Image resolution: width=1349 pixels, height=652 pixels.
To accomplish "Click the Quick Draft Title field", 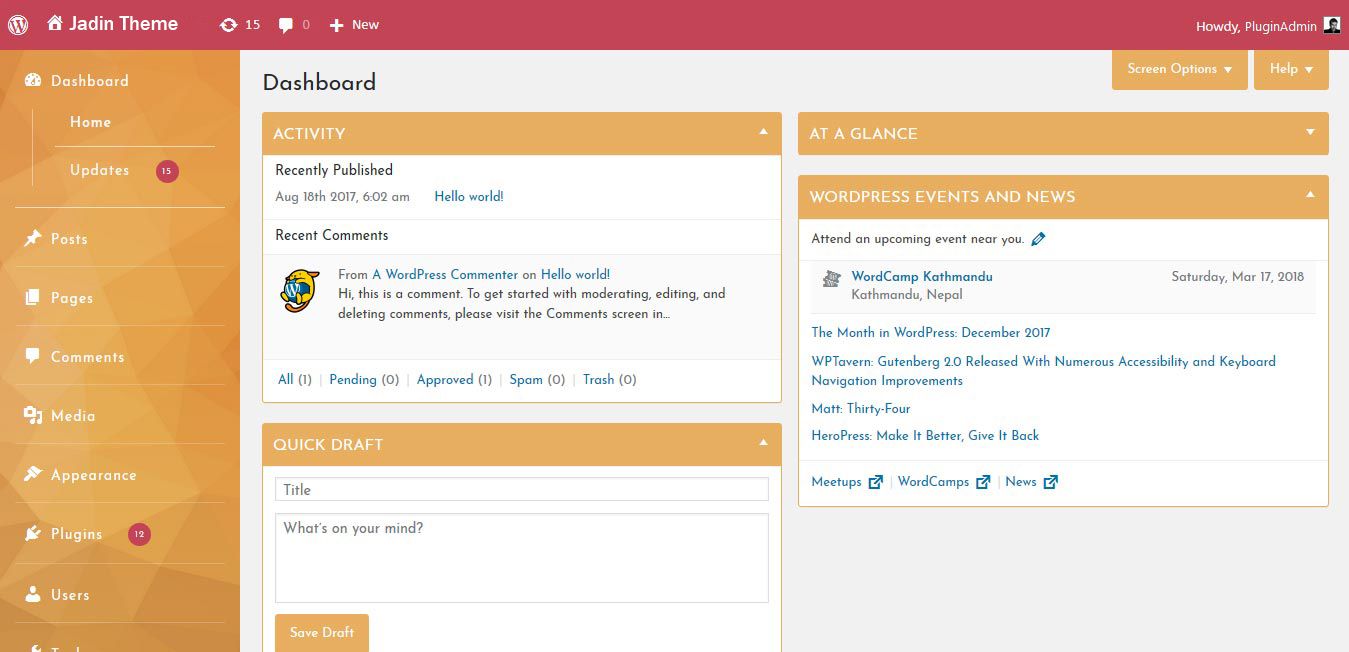I will point(522,489).
